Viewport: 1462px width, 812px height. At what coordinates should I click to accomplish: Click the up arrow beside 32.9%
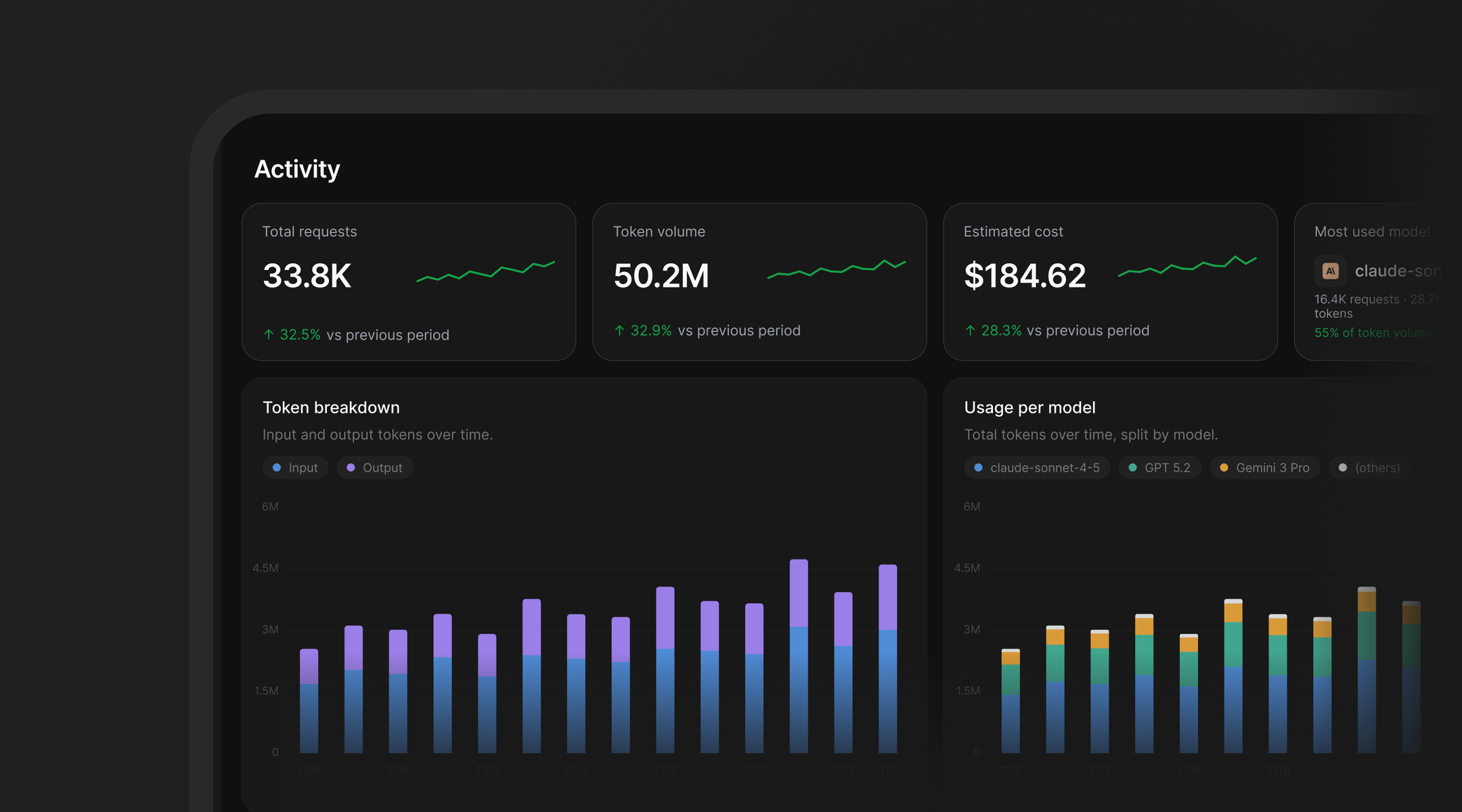619,331
